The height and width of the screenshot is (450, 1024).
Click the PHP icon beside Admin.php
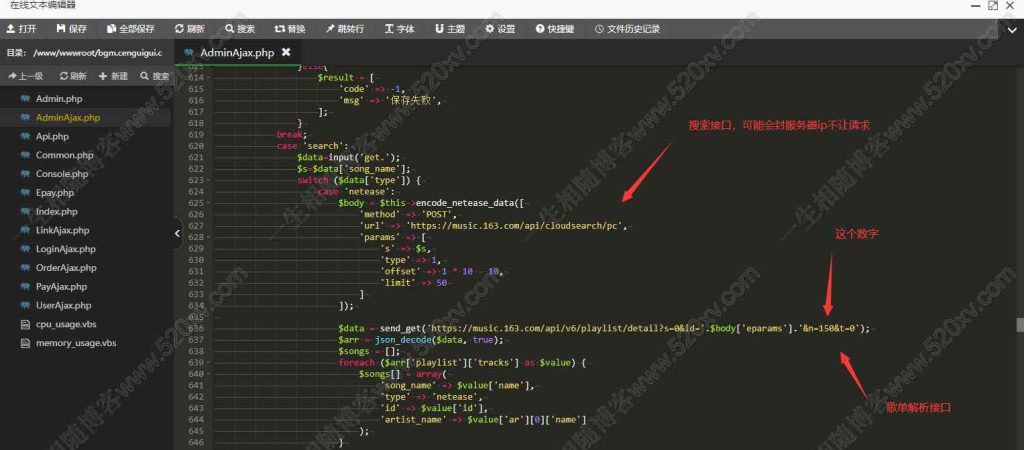(25, 99)
